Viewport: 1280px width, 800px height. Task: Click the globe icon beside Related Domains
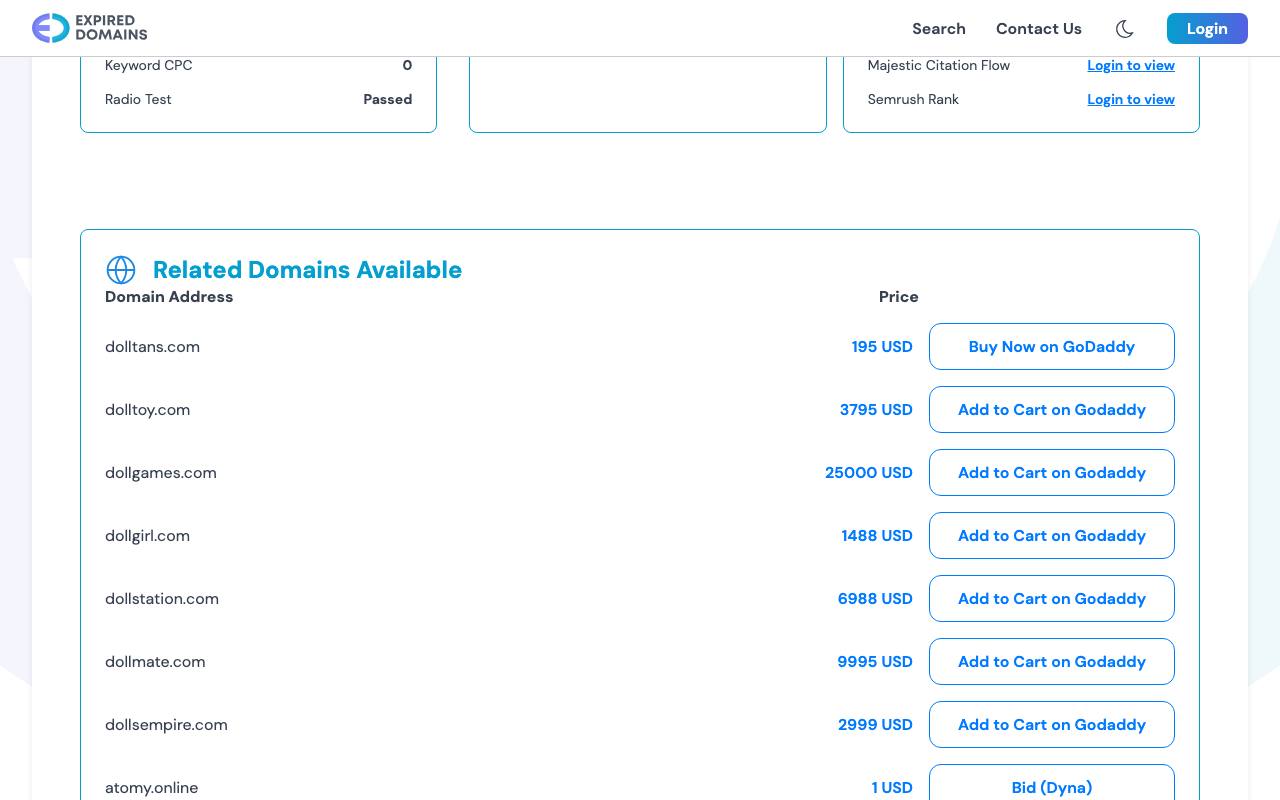click(x=121, y=270)
